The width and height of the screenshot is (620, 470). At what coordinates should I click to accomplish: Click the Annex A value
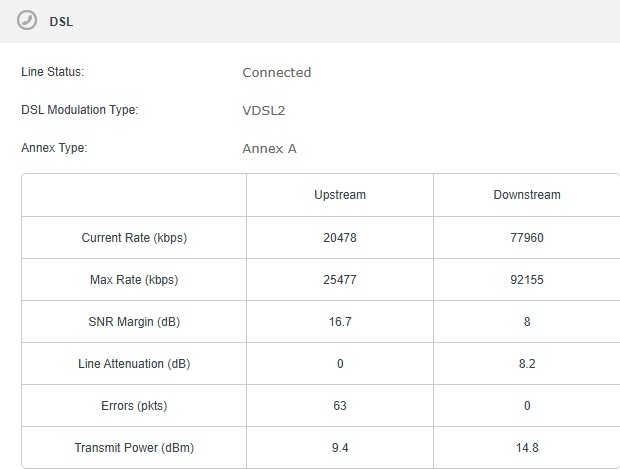coord(269,149)
